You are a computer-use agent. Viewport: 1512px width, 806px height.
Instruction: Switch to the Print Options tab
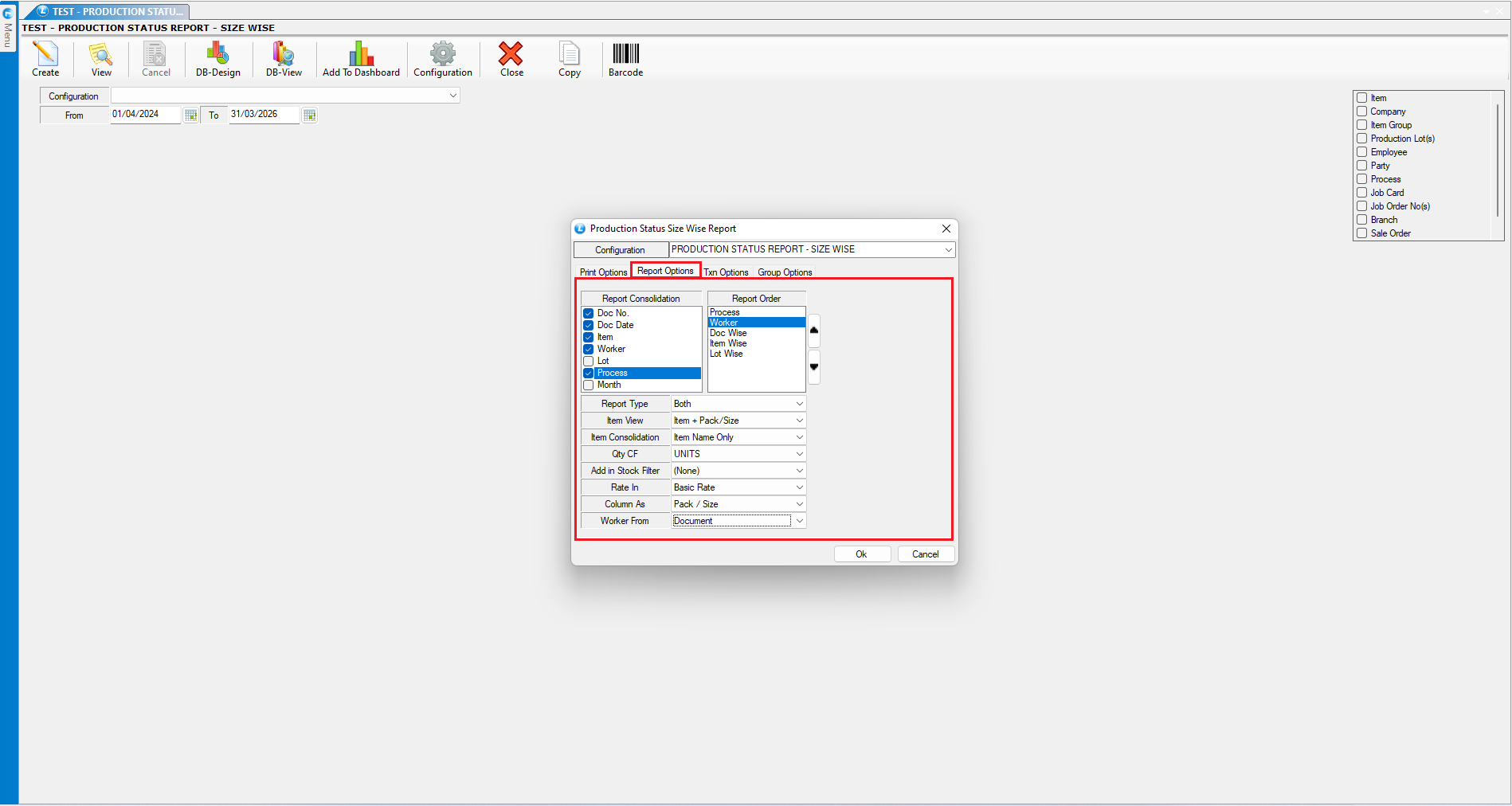(603, 272)
